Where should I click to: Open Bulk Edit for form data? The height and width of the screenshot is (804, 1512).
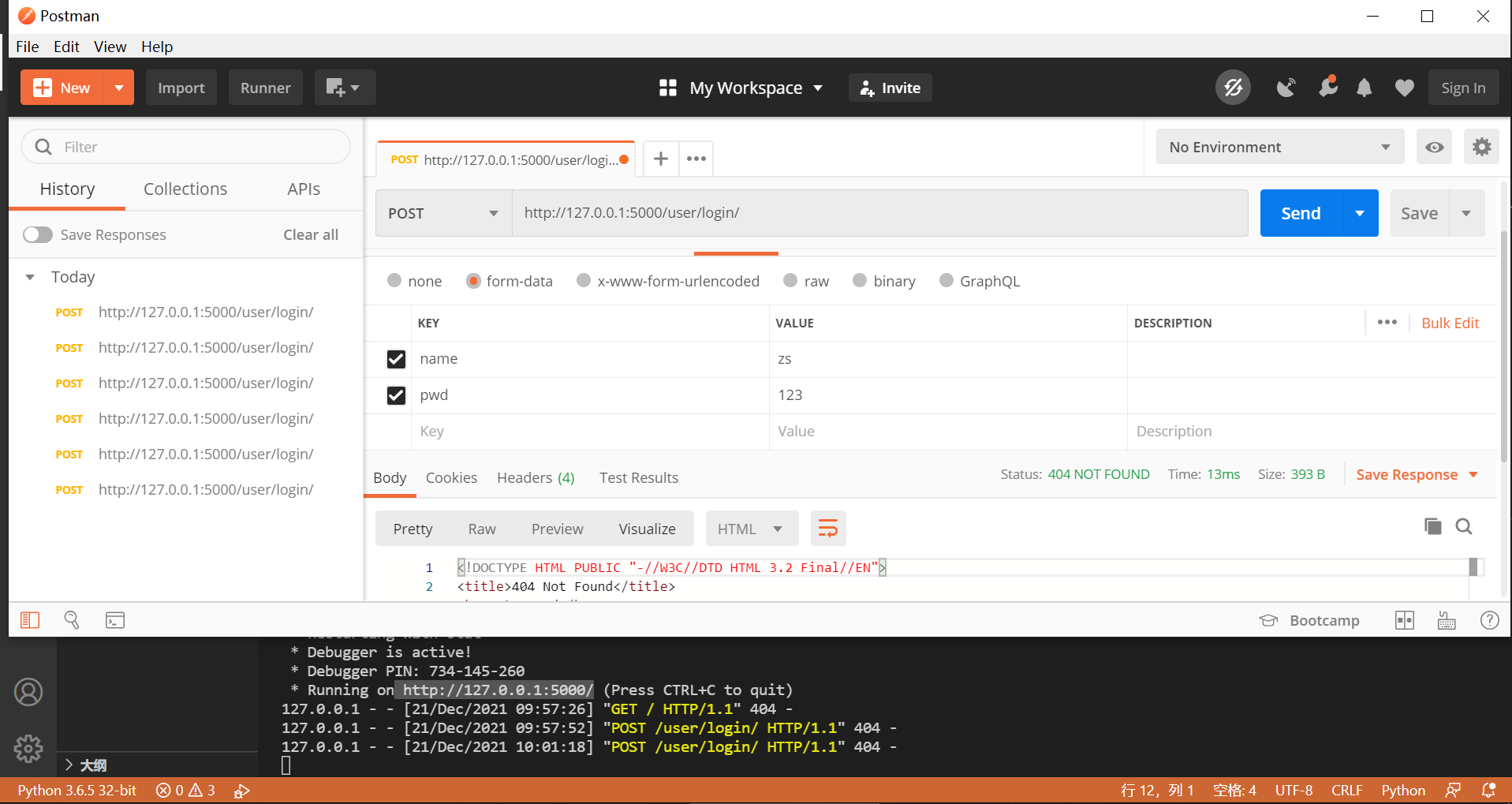[x=1450, y=323]
